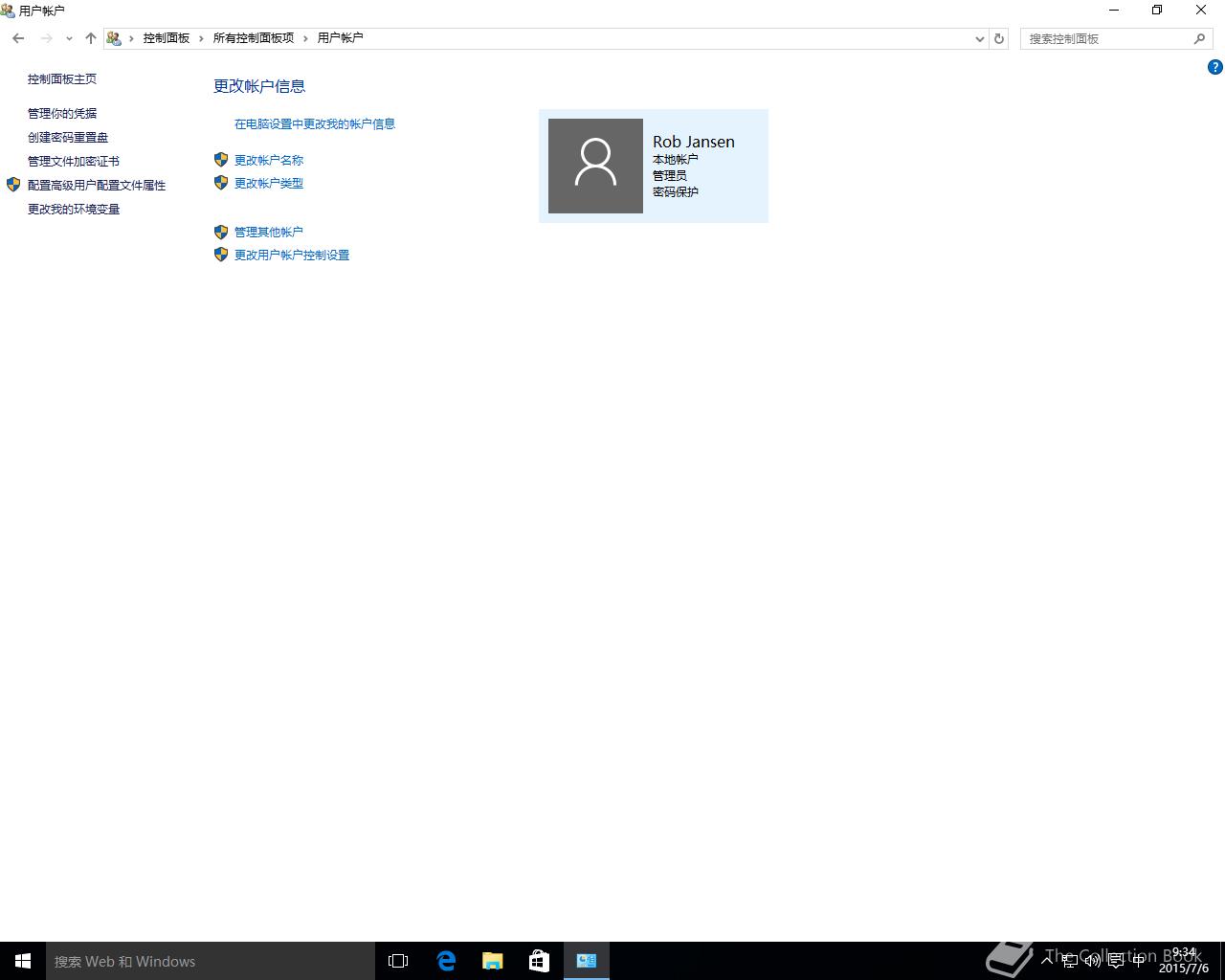Viewport: 1225px width, 980px height.
Task: Open 更改帐户名称 link
Action: 269,161
